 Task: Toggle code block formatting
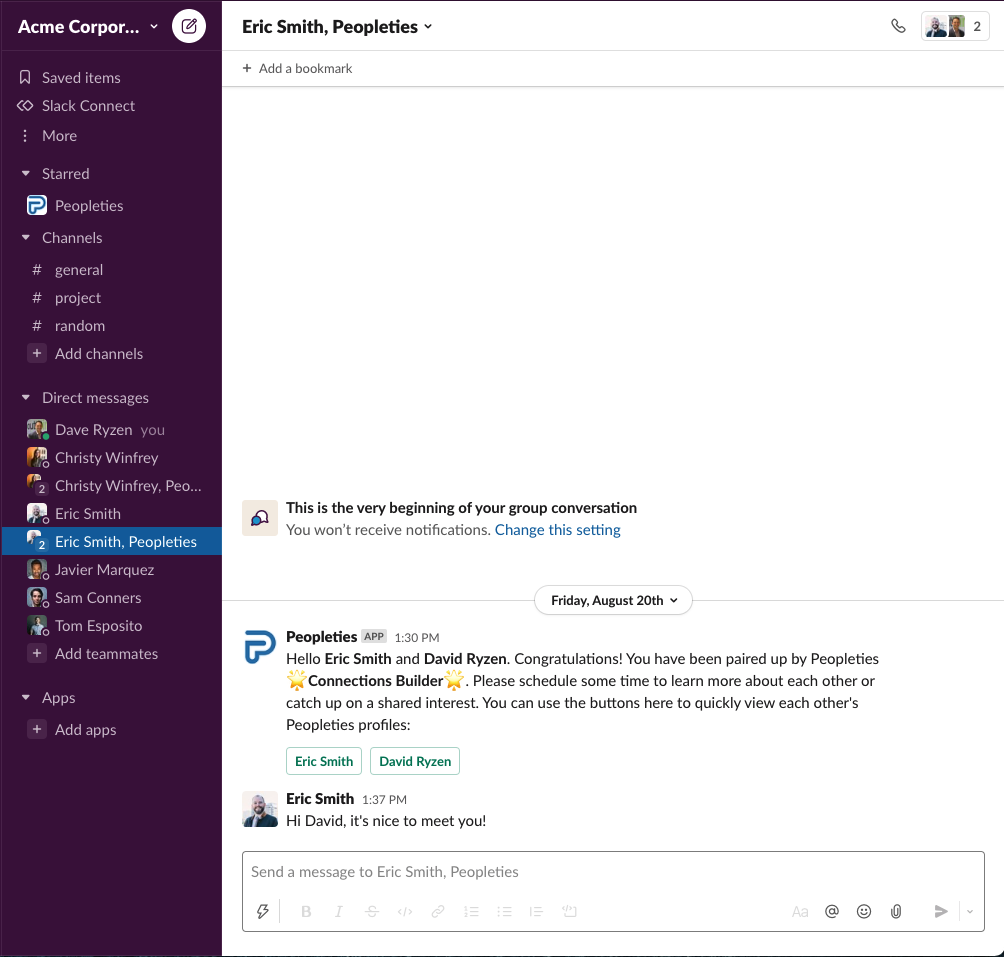click(x=569, y=912)
